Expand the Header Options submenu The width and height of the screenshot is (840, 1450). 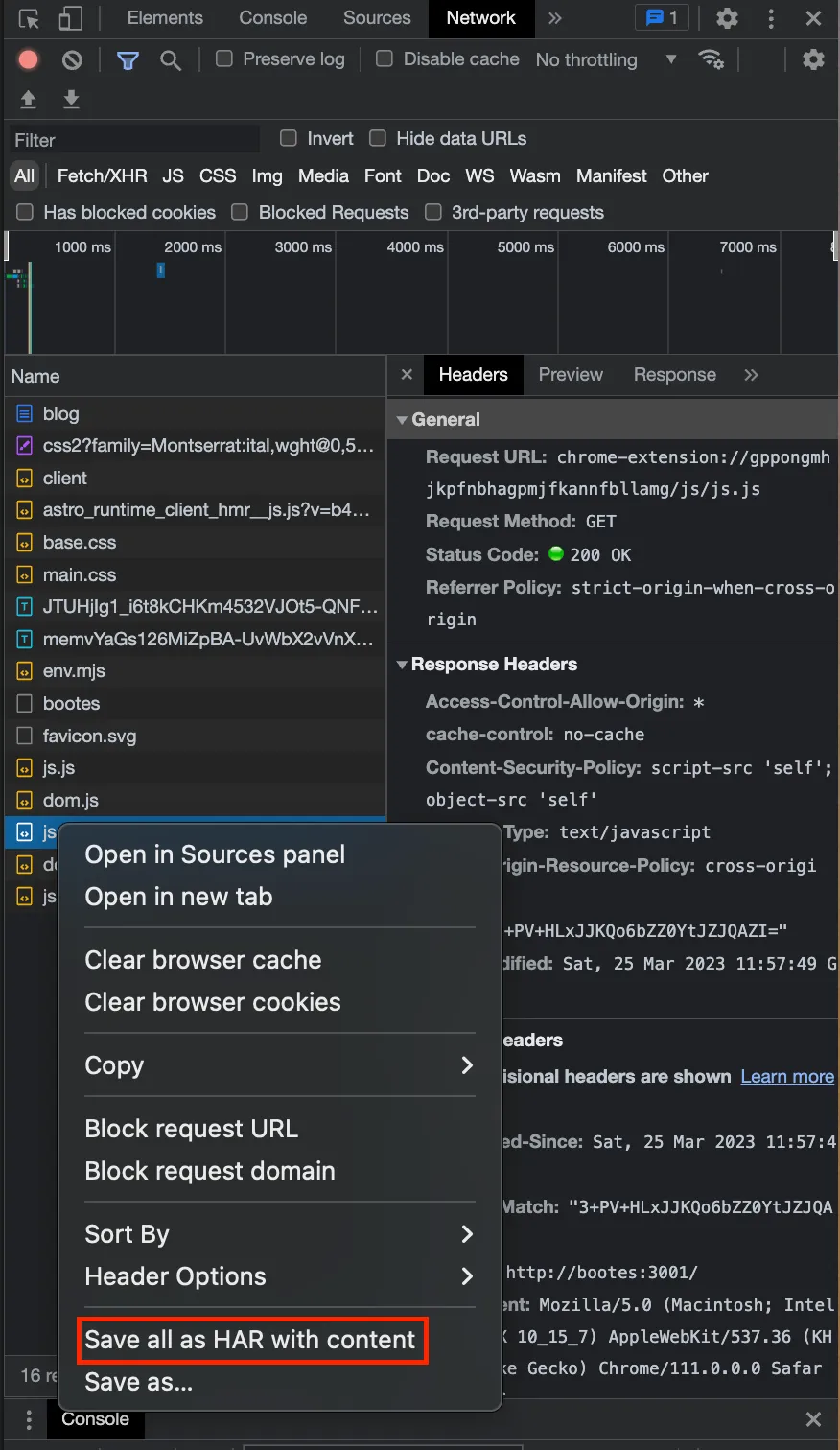point(280,1276)
